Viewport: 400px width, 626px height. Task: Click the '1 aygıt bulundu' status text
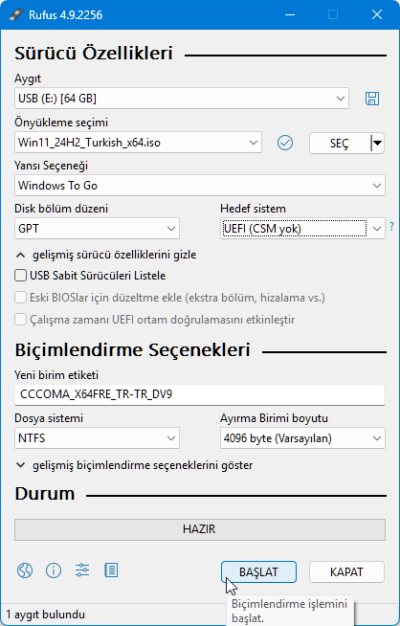(46, 614)
